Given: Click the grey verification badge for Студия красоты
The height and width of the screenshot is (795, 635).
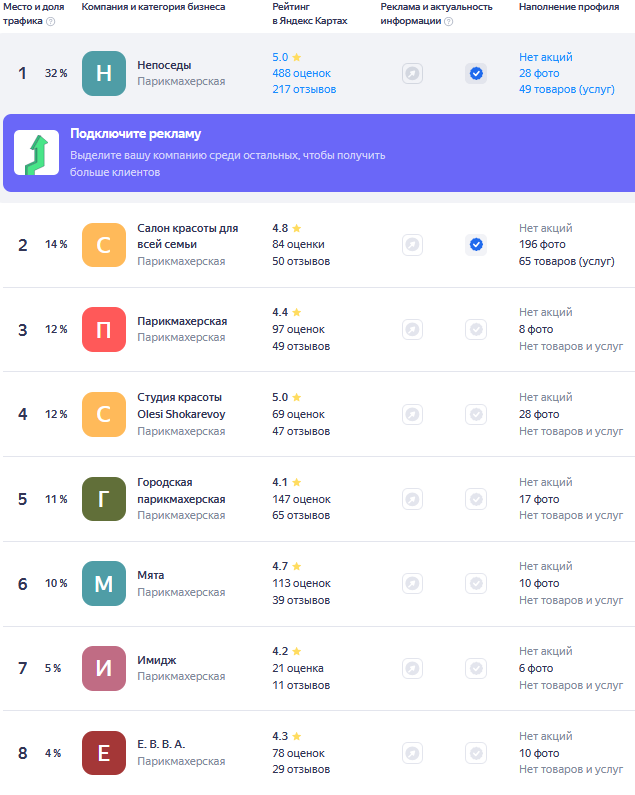Looking at the screenshot, I should (476, 414).
